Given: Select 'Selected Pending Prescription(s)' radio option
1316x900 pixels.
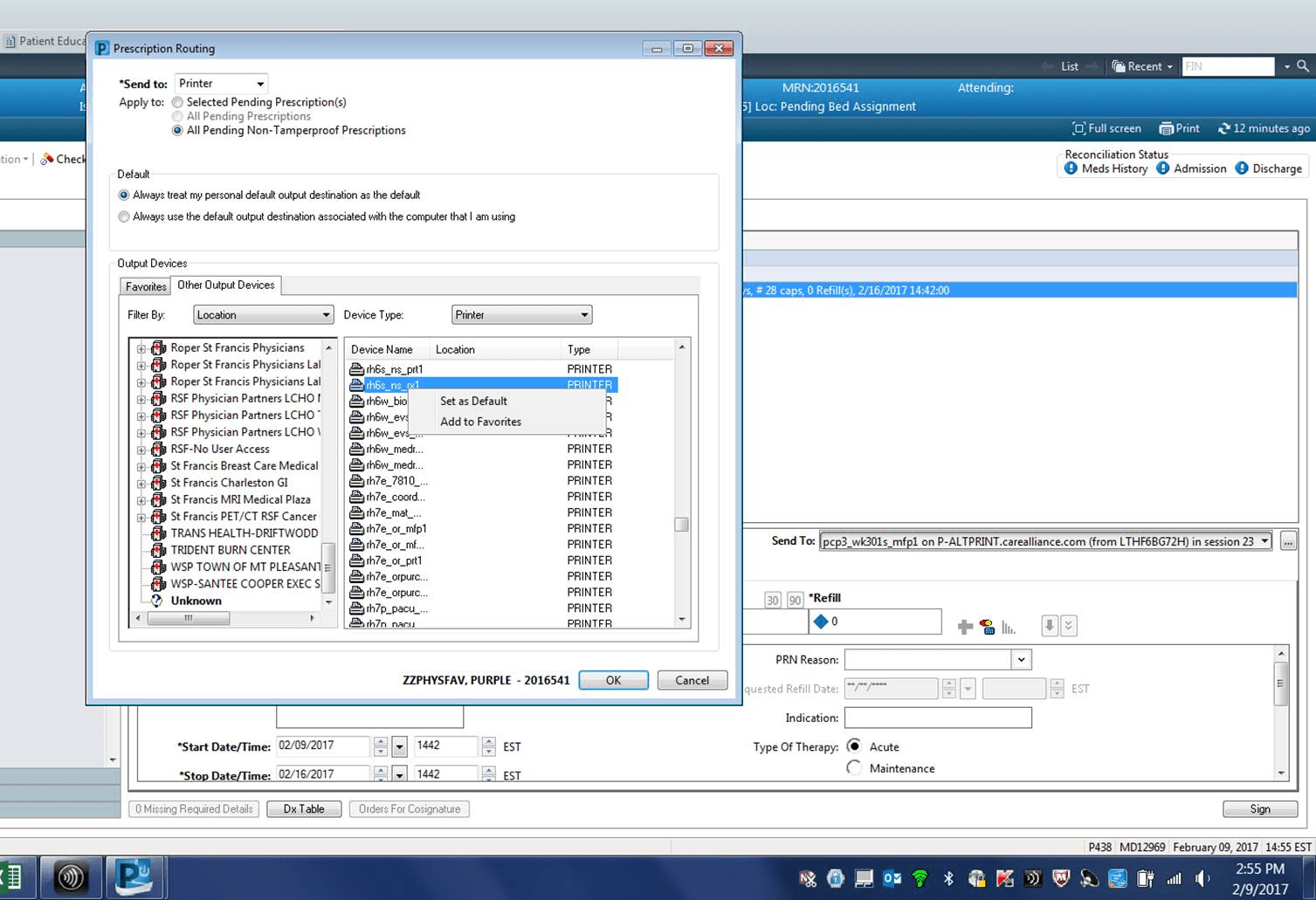Looking at the screenshot, I should click(x=177, y=102).
